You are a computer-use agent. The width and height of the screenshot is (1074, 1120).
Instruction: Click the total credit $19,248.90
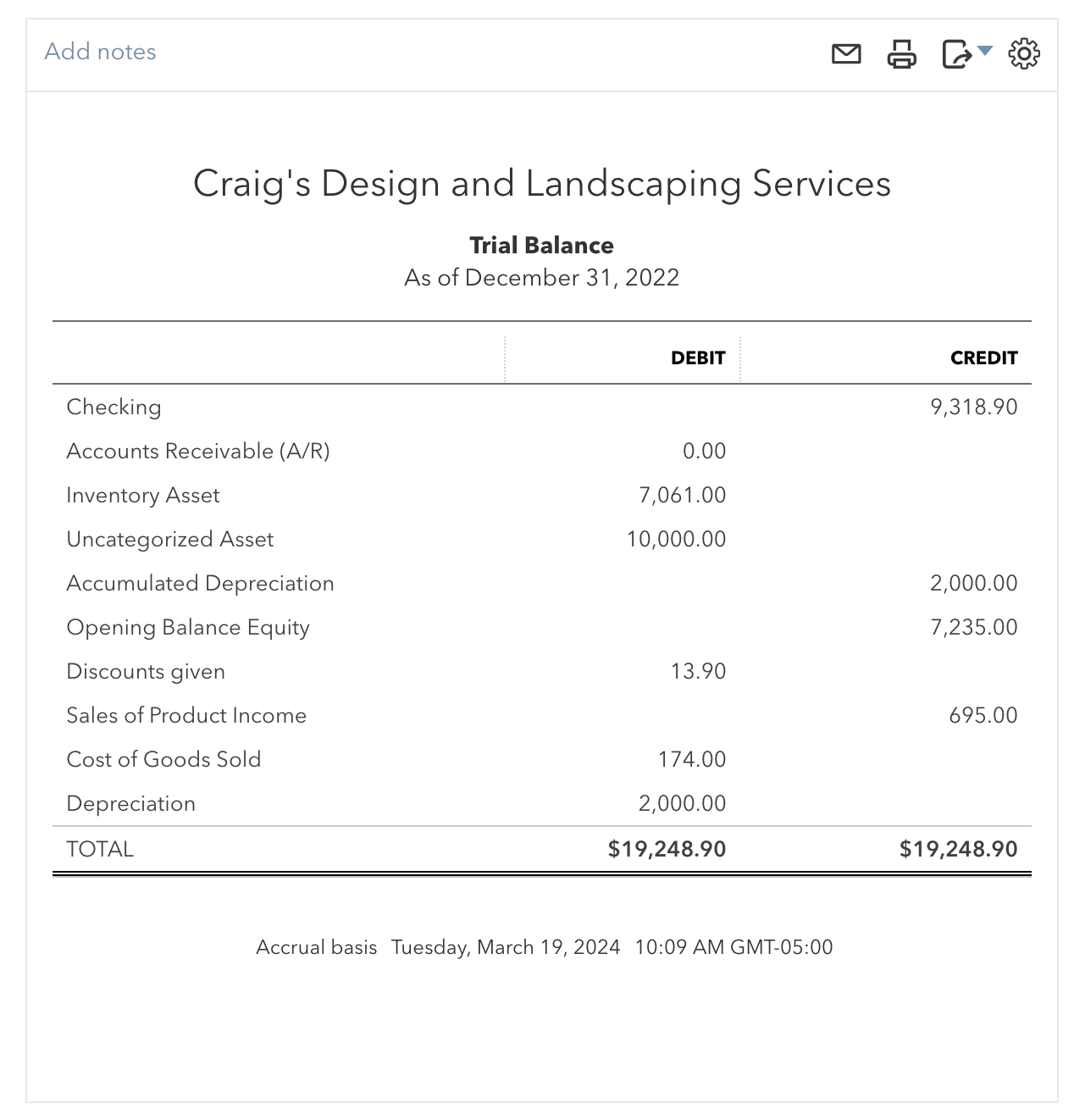pyautogui.click(x=958, y=850)
